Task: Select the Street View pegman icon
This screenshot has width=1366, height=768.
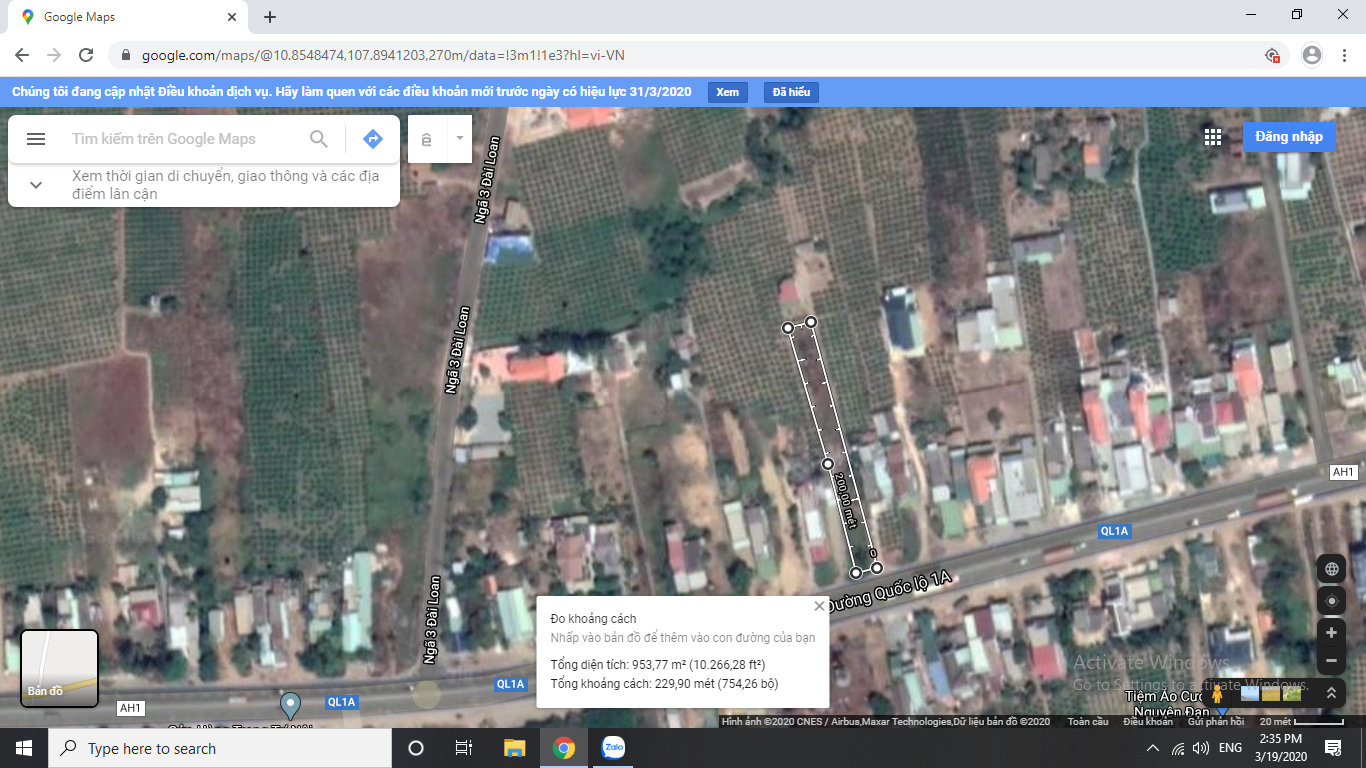Action: point(1217,692)
